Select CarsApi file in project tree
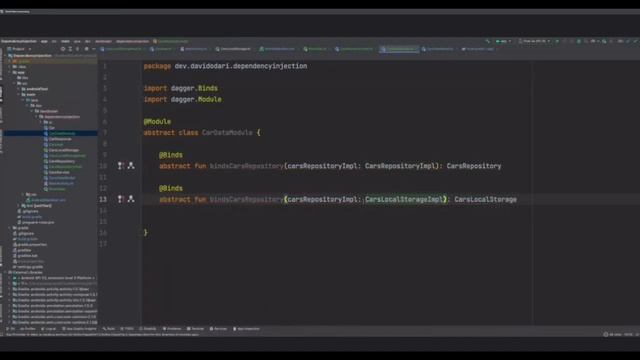 (53, 144)
